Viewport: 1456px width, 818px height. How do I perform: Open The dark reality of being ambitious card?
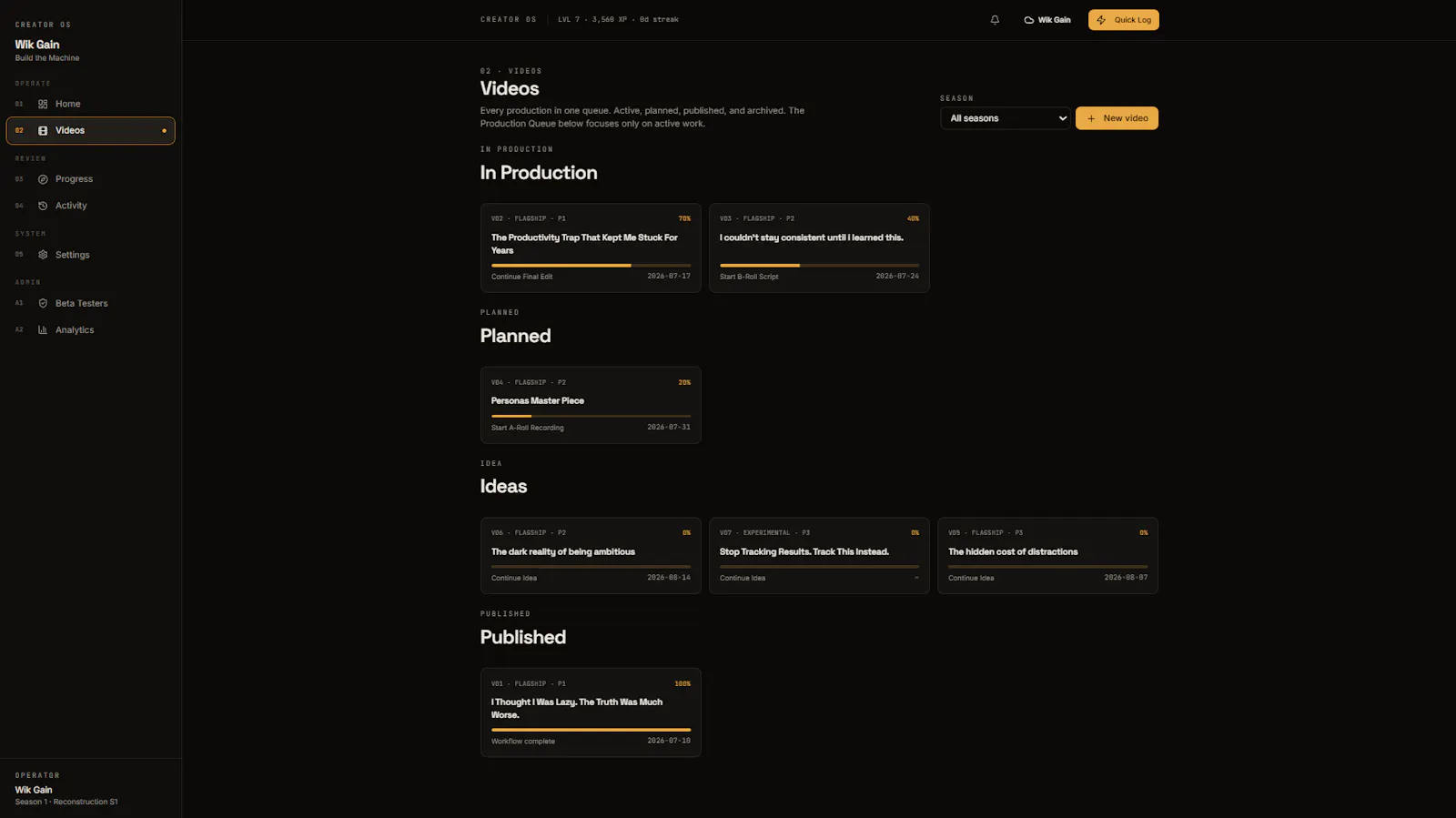point(591,556)
